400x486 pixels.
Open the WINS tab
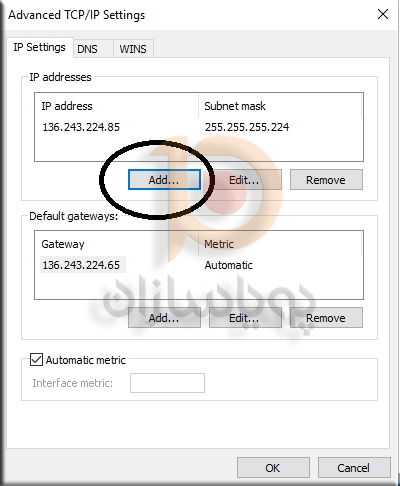133,49
